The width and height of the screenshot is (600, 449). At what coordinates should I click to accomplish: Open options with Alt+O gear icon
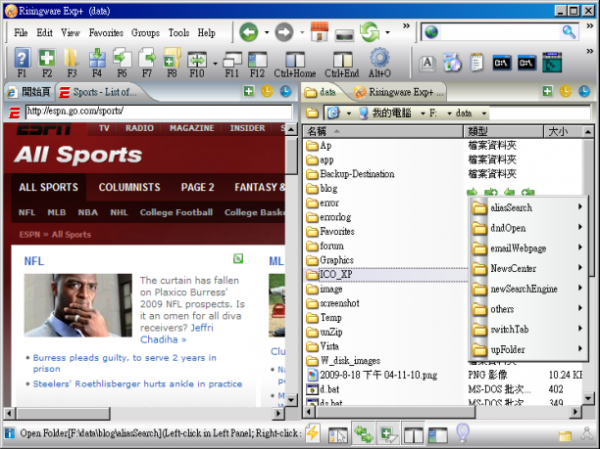(380, 58)
